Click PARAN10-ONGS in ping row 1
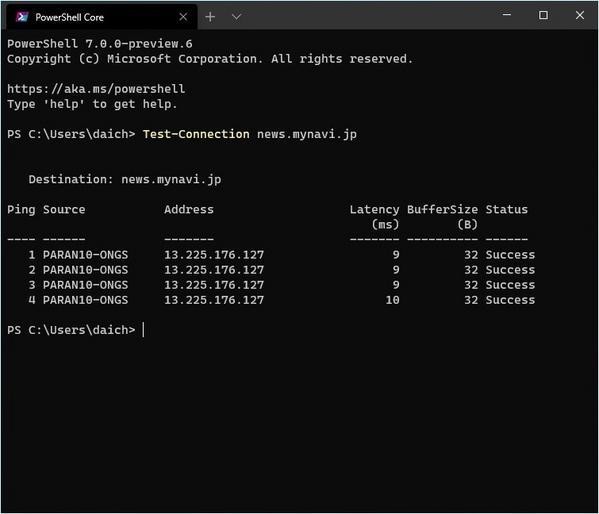The height and width of the screenshot is (514, 599). point(85,255)
